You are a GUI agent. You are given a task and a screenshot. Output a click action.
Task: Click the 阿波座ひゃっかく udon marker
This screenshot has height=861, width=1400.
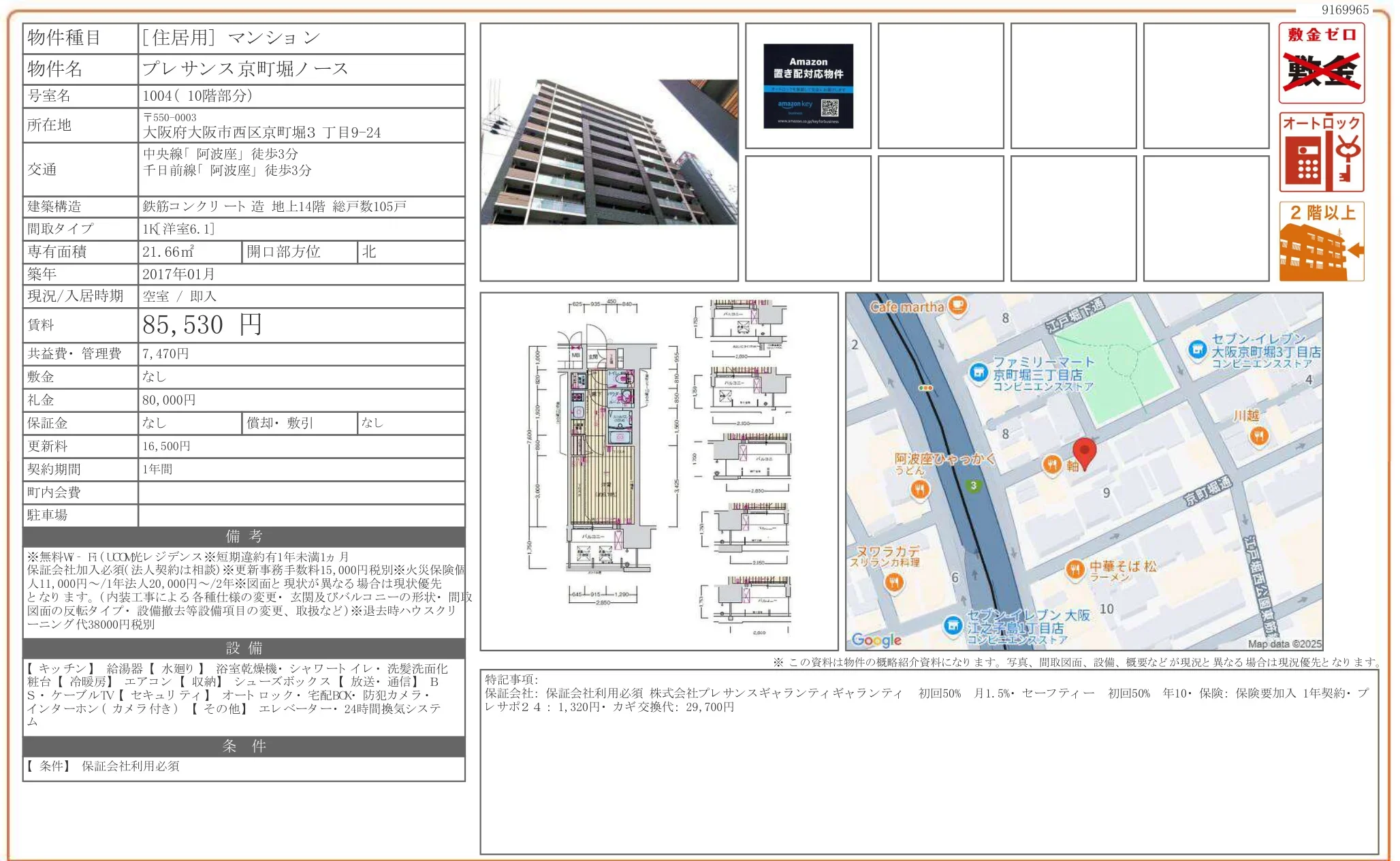920,488
